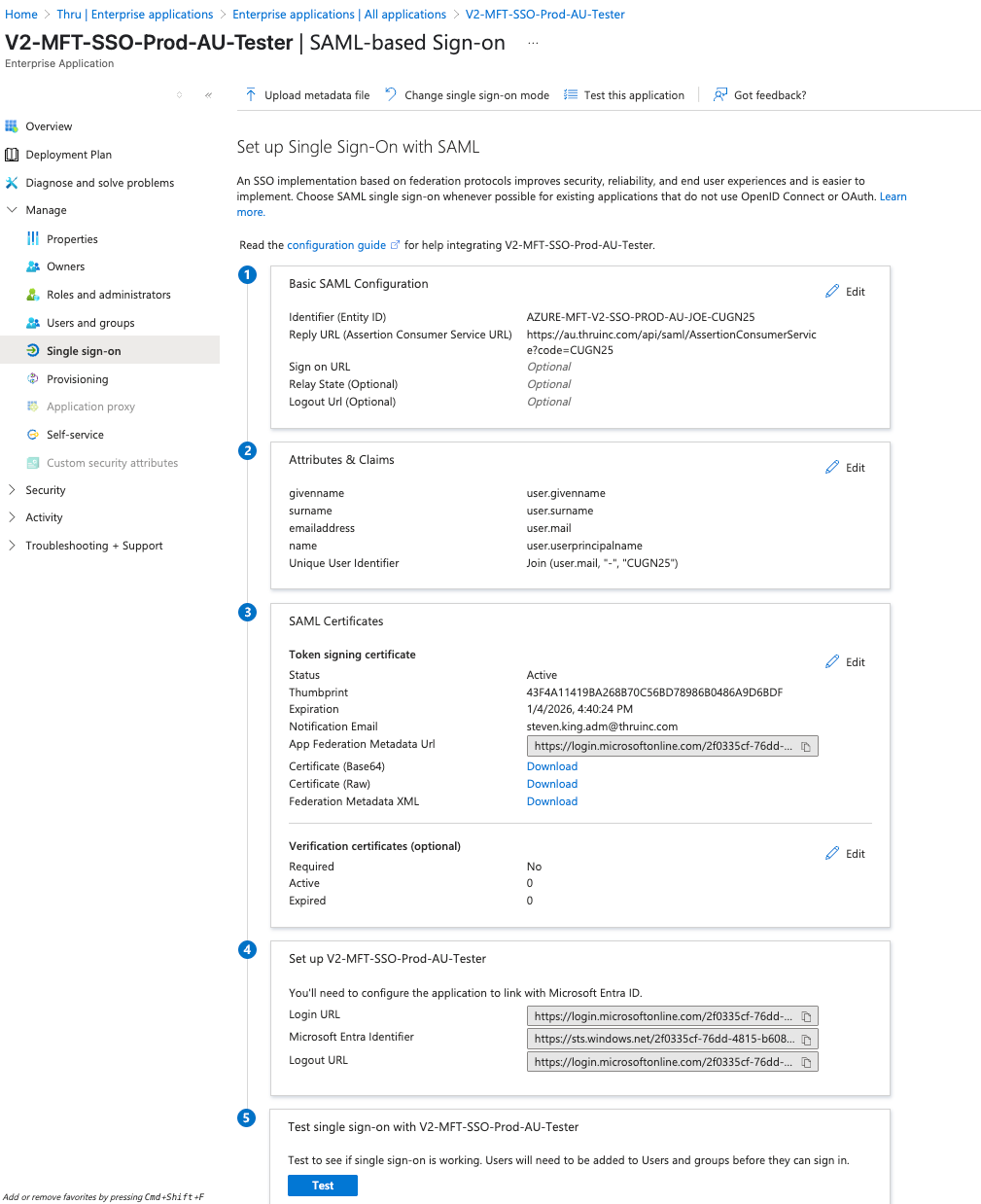Screen dimensions: 981x1204
Task: Download the Certificate (Base64)
Action: coord(552,766)
